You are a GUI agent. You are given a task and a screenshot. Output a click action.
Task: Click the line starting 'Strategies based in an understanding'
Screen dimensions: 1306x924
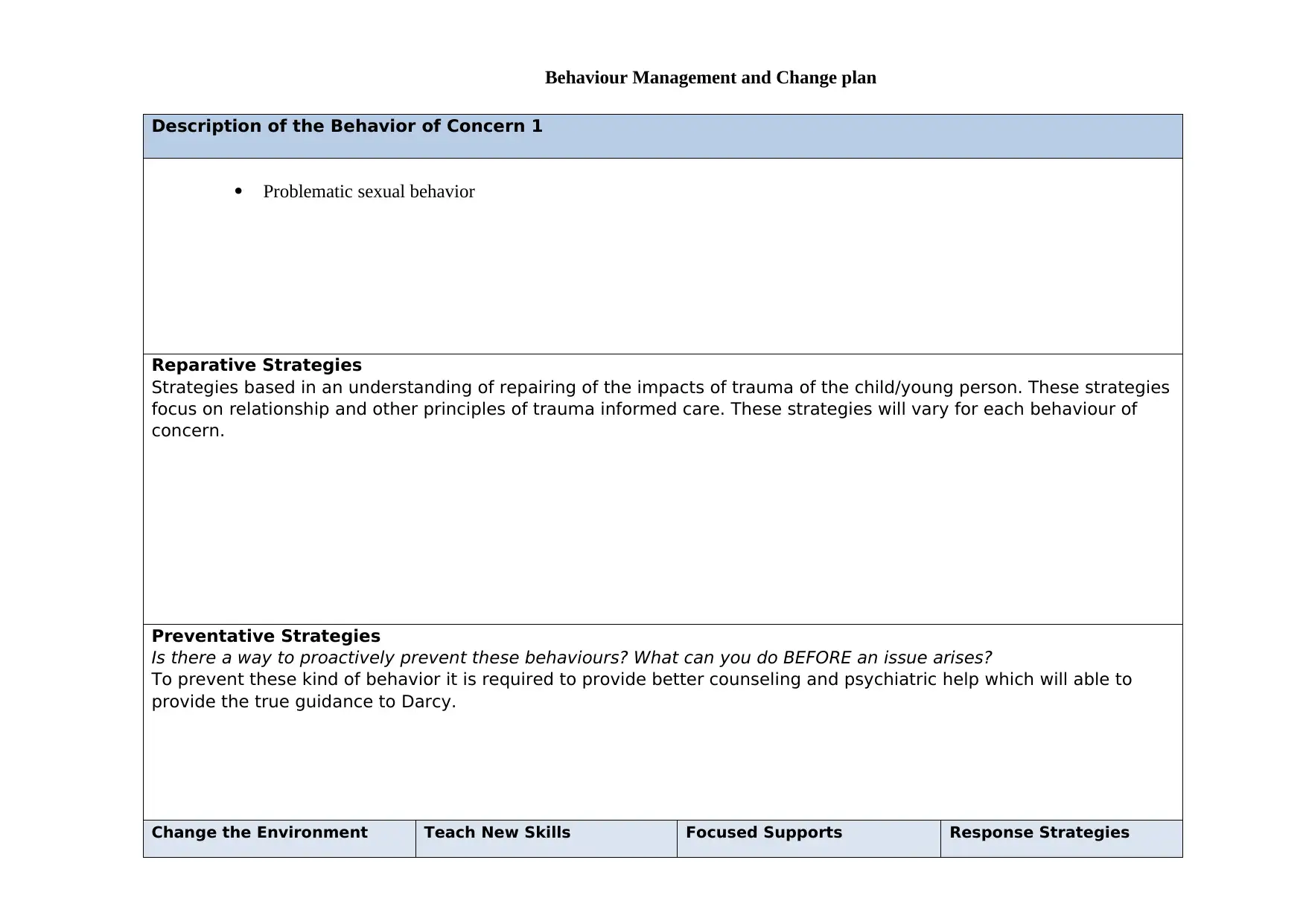tap(660, 387)
